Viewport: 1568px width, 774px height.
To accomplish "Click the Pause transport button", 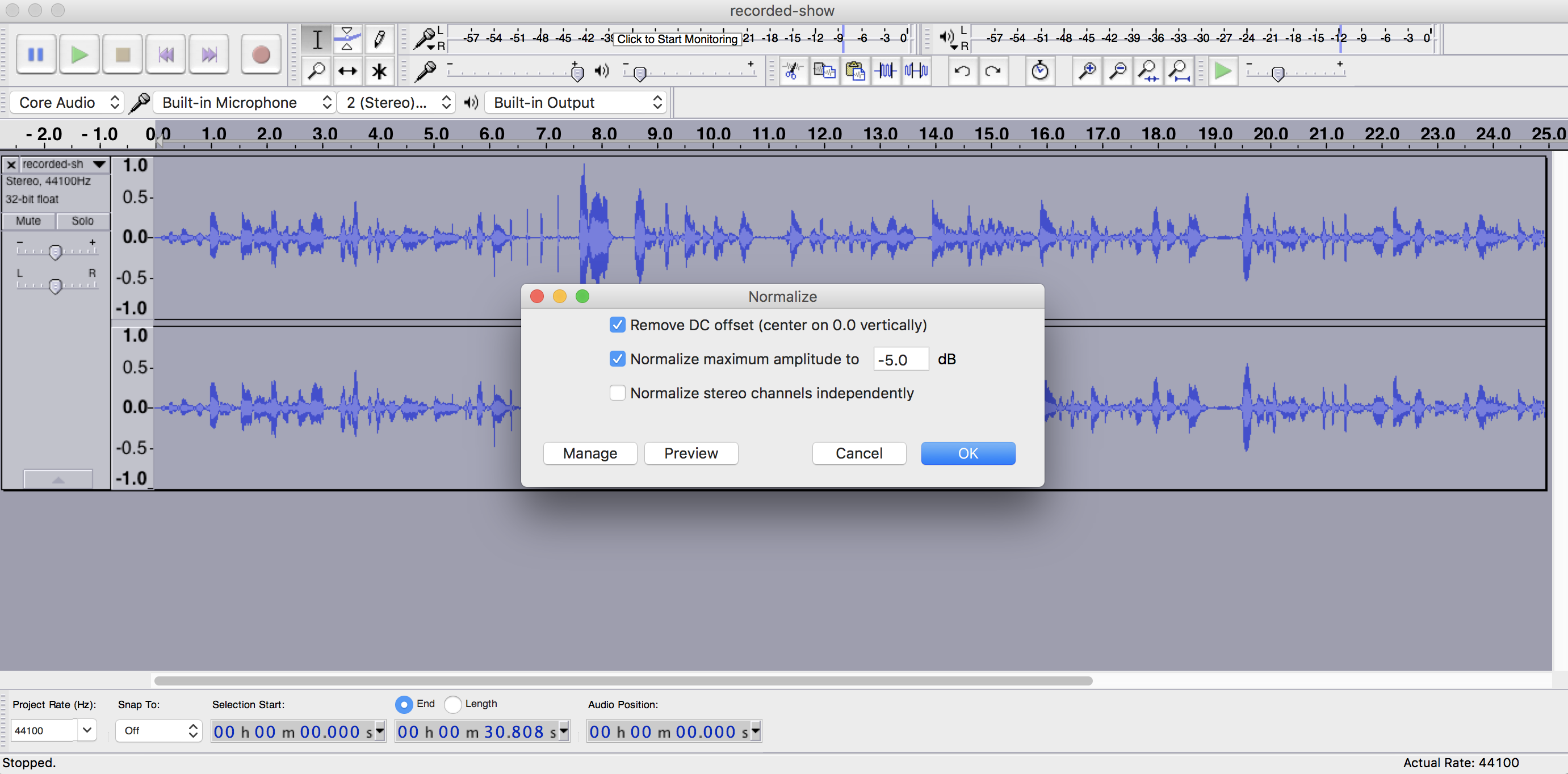I will (x=36, y=55).
